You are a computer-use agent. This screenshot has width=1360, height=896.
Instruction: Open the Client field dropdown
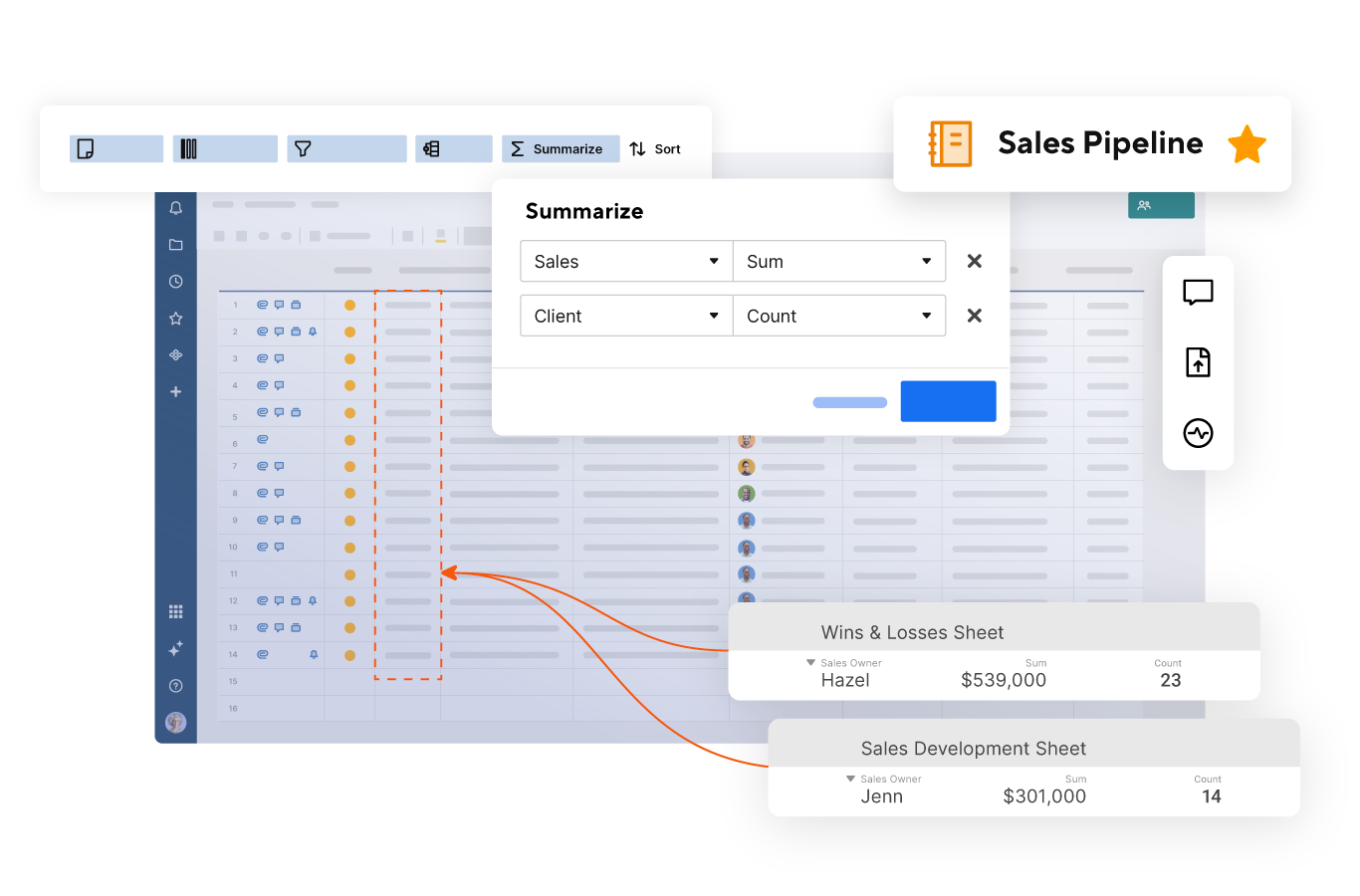626,316
